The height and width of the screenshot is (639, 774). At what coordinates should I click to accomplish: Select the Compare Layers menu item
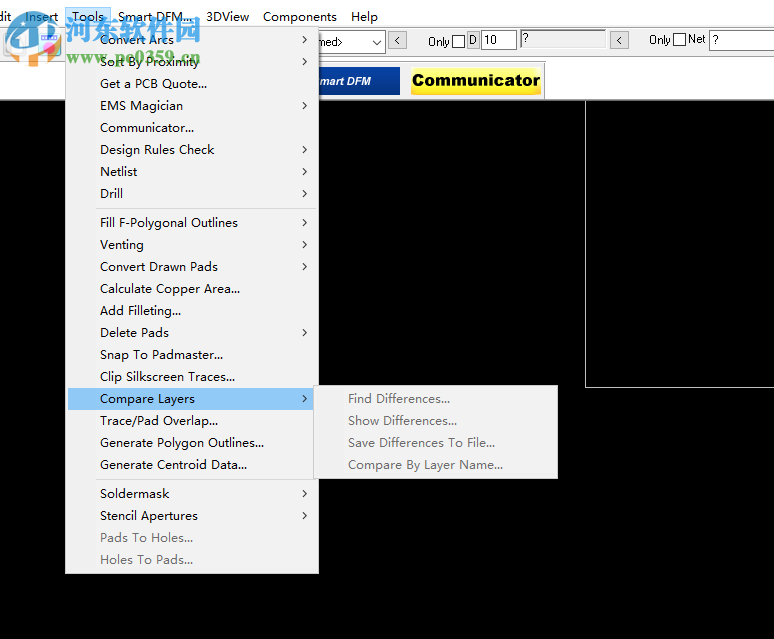[x=191, y=399]
